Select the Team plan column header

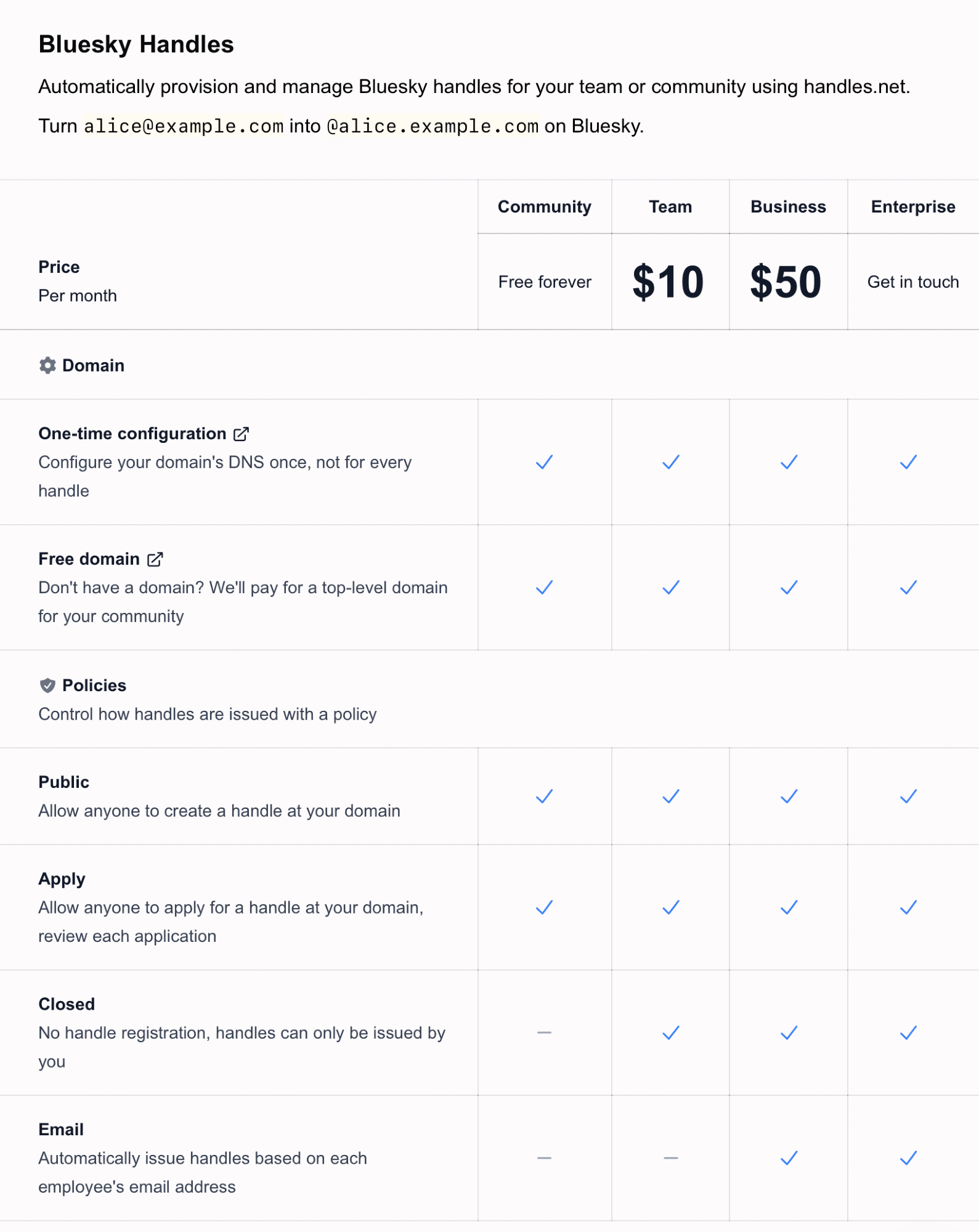pos(670,207)
